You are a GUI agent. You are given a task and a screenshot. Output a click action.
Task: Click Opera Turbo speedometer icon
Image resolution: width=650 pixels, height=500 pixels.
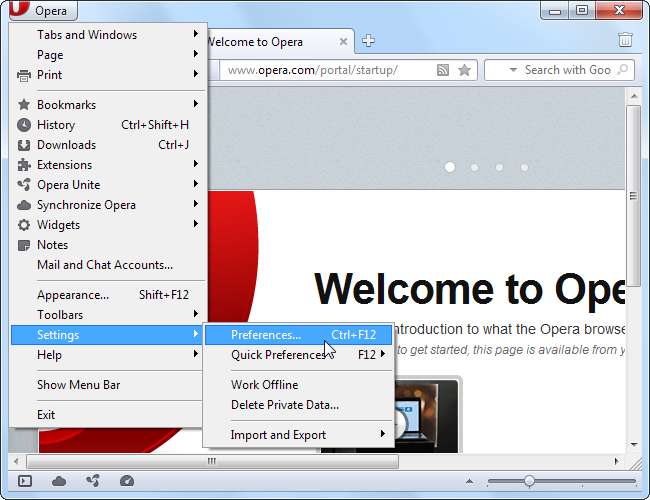click(x=126, y=481)
